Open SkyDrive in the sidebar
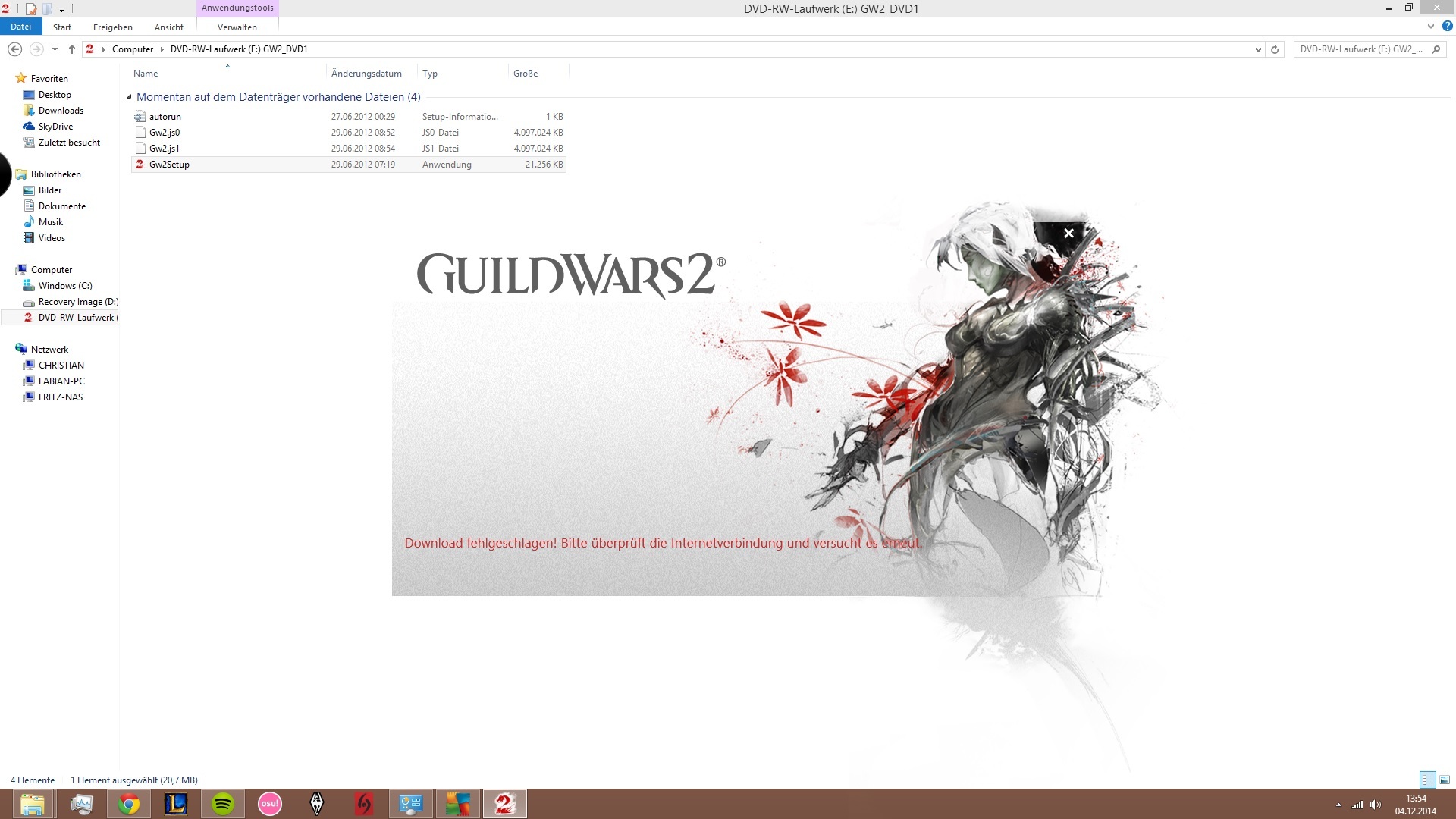Image resolution: width=1456 pixels, height=819 pixels. click(x=55, y=127)
